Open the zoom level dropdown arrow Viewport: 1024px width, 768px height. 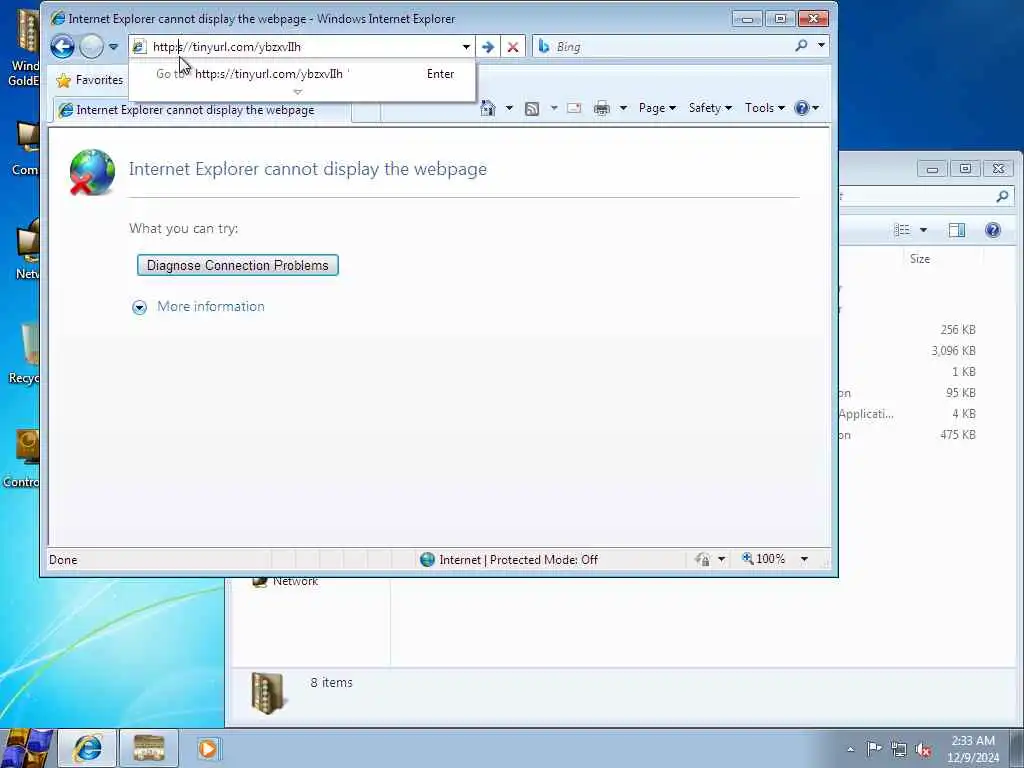805,559
